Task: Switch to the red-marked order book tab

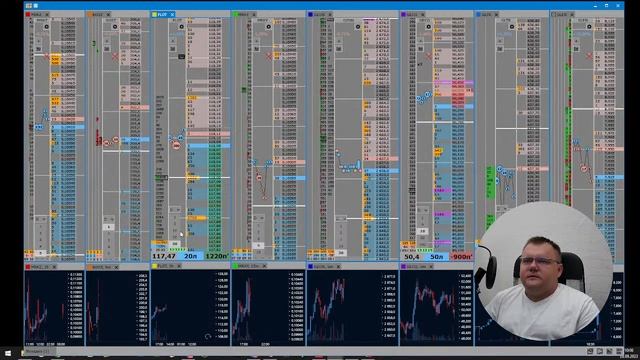Action: (38, 14)
